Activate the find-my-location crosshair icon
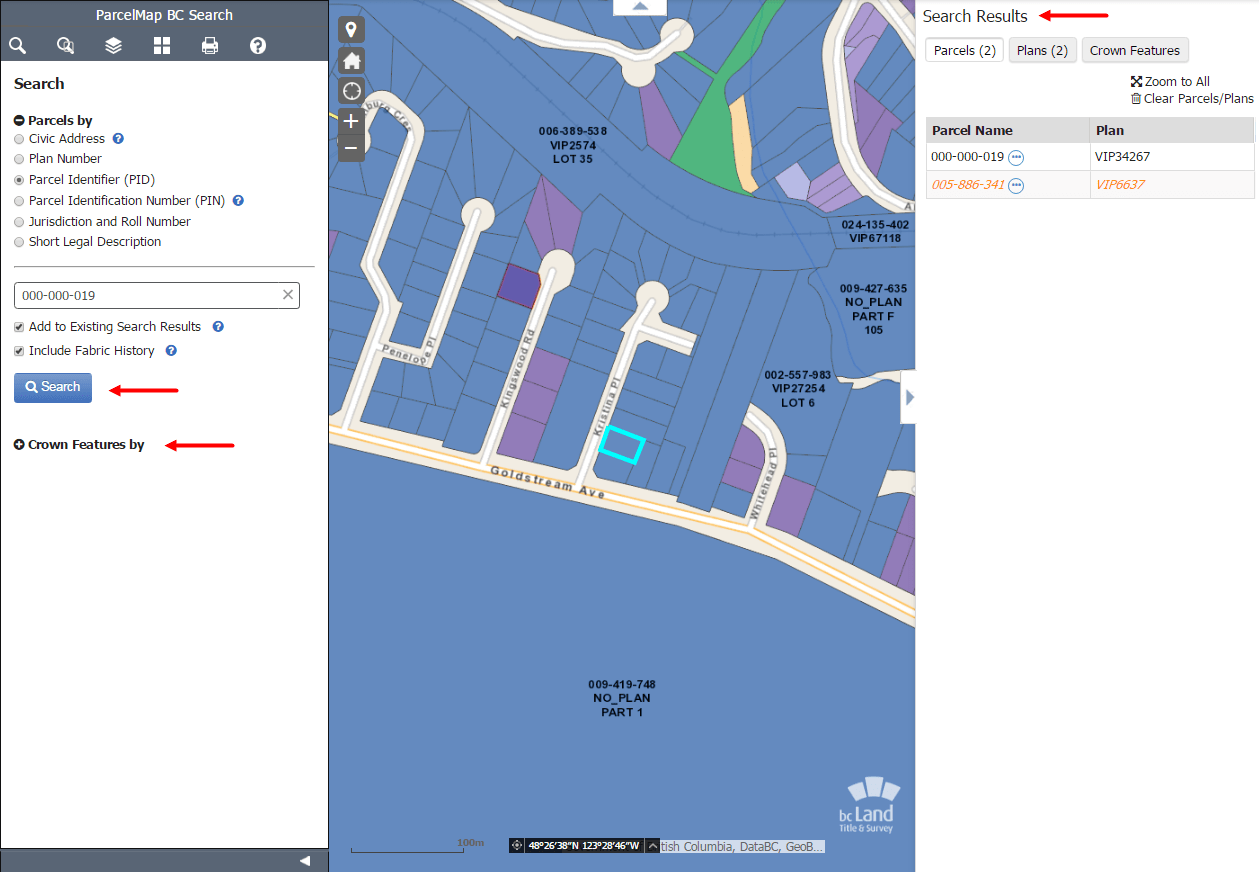The height and width of the screenshot is (872, 1259). (351, 91)
